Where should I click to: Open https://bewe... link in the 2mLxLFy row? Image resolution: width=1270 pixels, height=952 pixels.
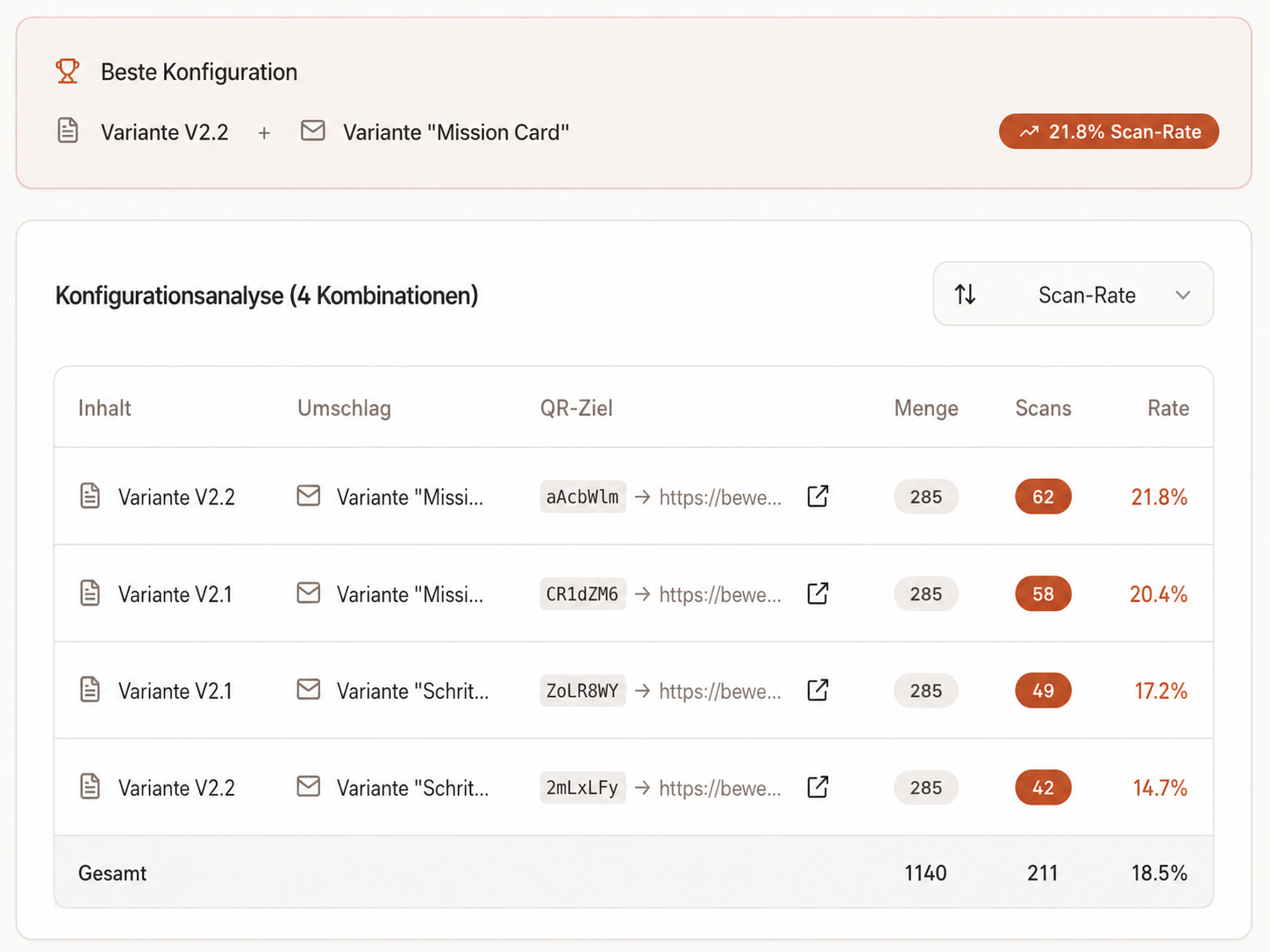click(720, 788)
